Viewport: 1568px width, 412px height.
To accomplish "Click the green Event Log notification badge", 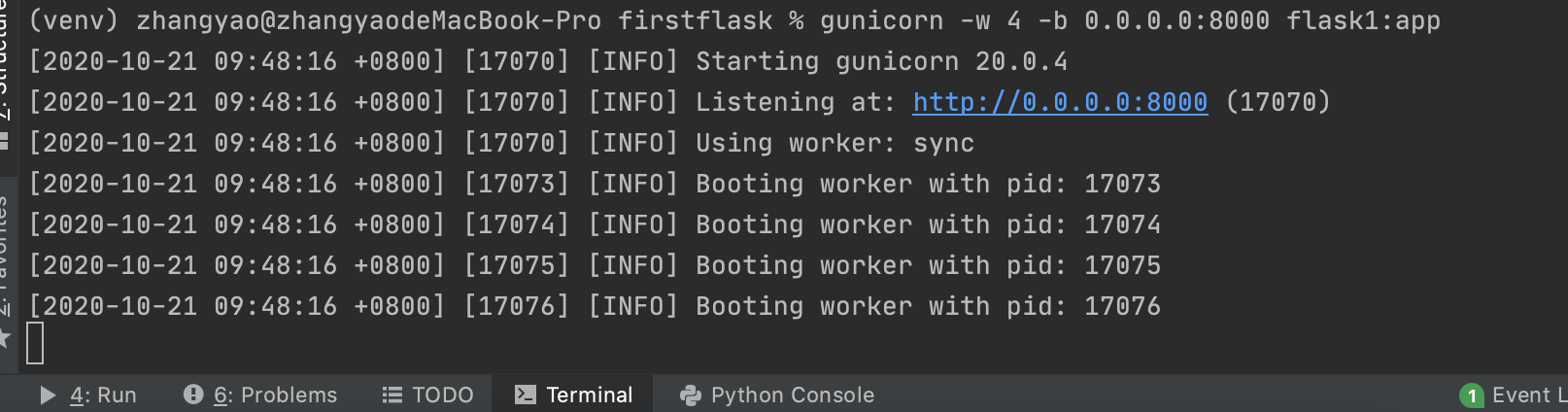I will coord(1471,395).
